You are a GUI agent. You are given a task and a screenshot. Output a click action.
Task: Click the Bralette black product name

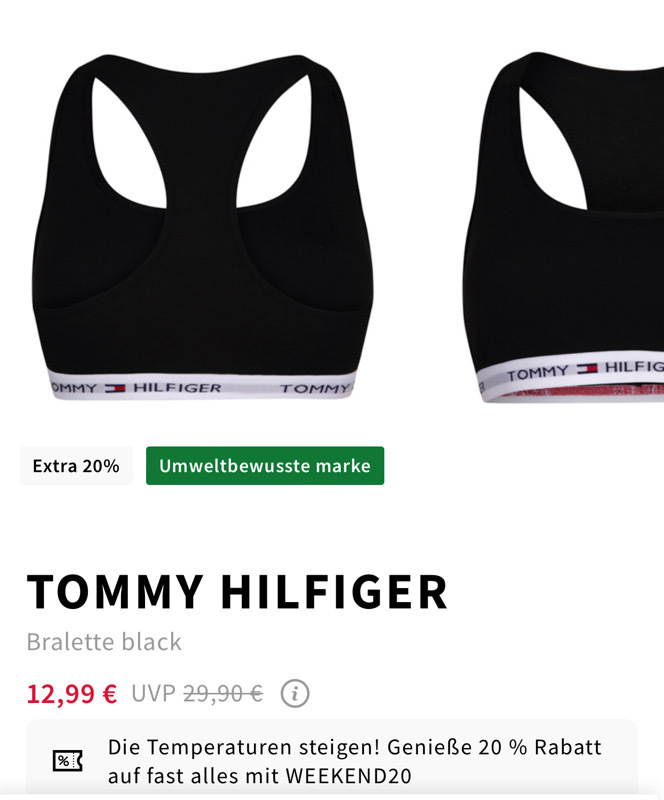point(104,642)
